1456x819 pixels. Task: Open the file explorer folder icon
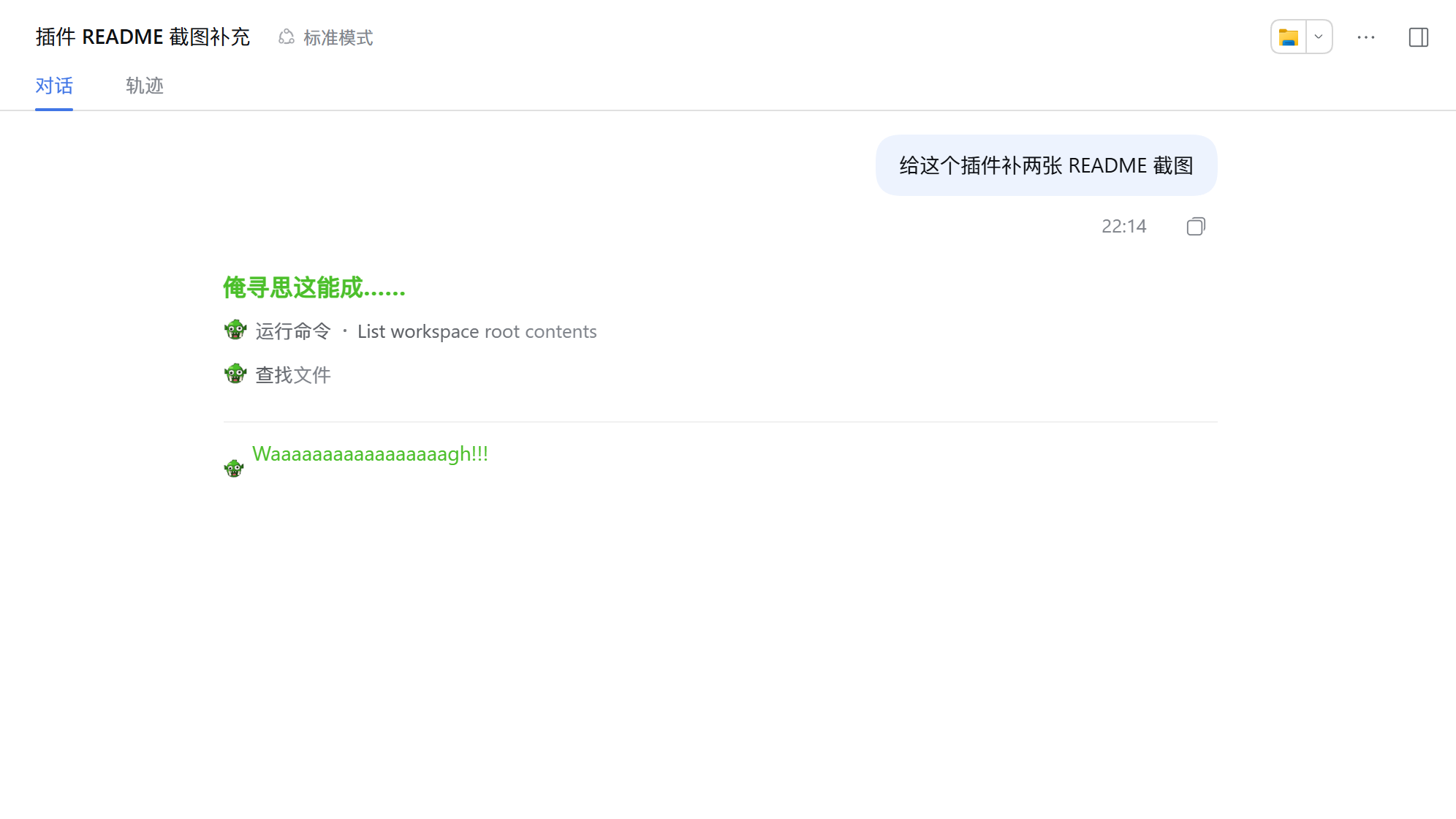click(1289, 37)
